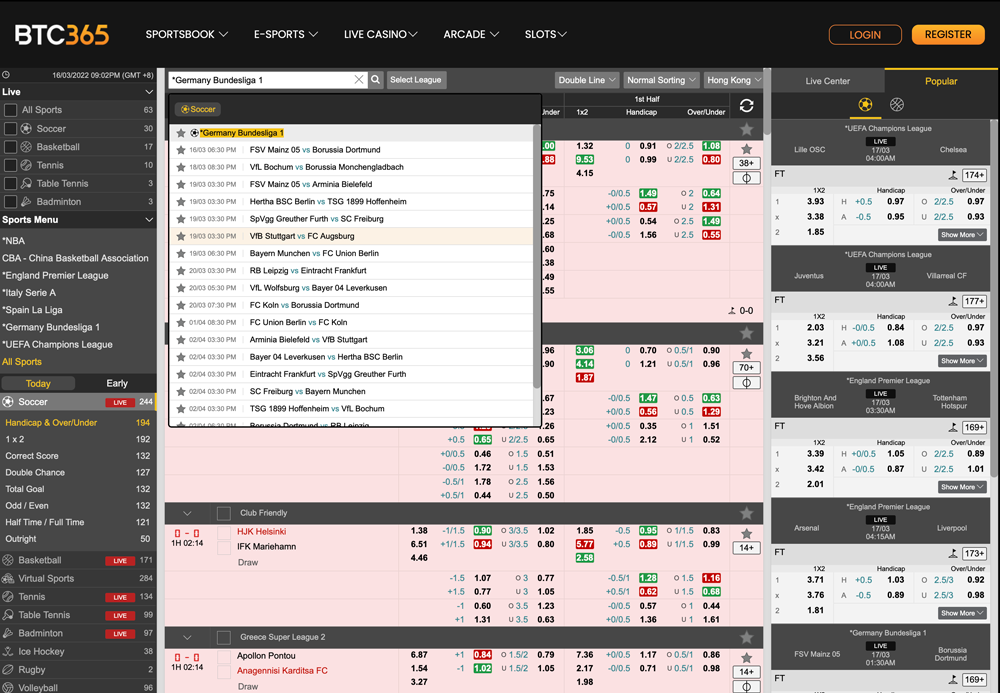Viewport: 1000px width, 693px height.
Task: Select the soccer ball icon in Popular panel
Action: tap(865, 105)
